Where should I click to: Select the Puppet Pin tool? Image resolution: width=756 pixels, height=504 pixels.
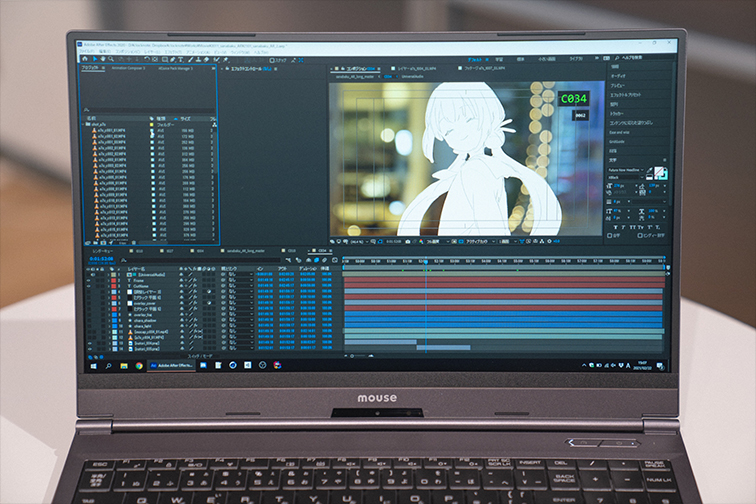click(x=225, y=60)
